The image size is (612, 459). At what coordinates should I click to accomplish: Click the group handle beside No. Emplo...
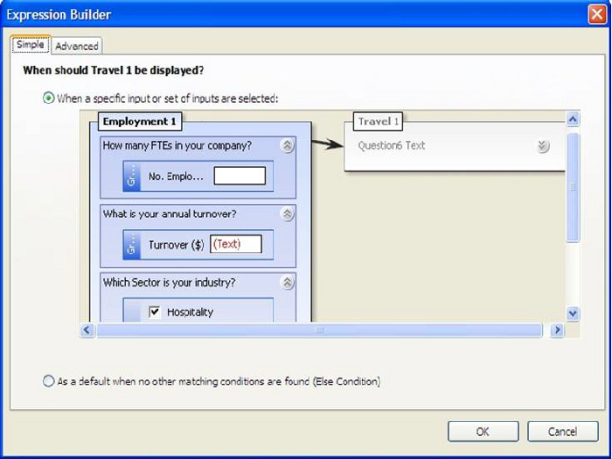132,176
